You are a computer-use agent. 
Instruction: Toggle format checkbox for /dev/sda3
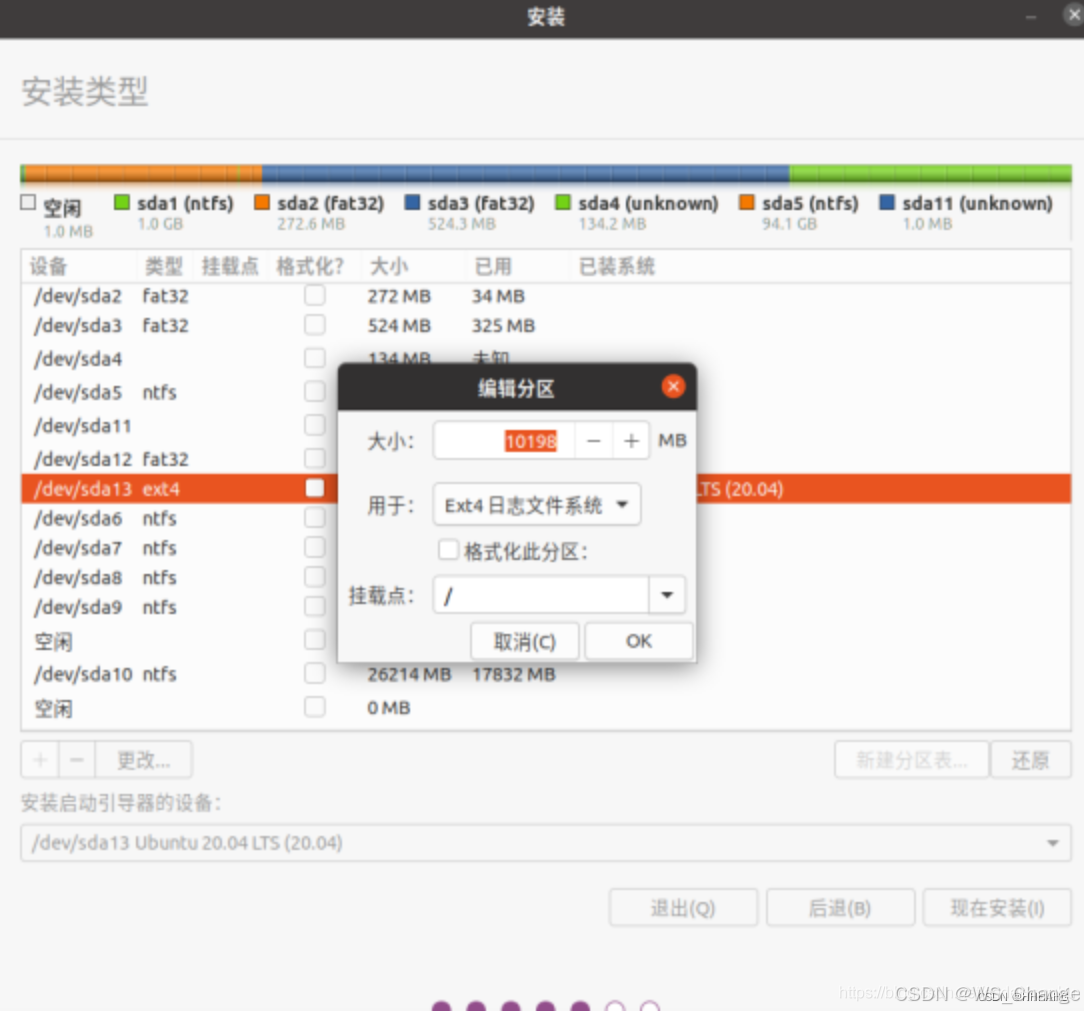click(315, 325)
